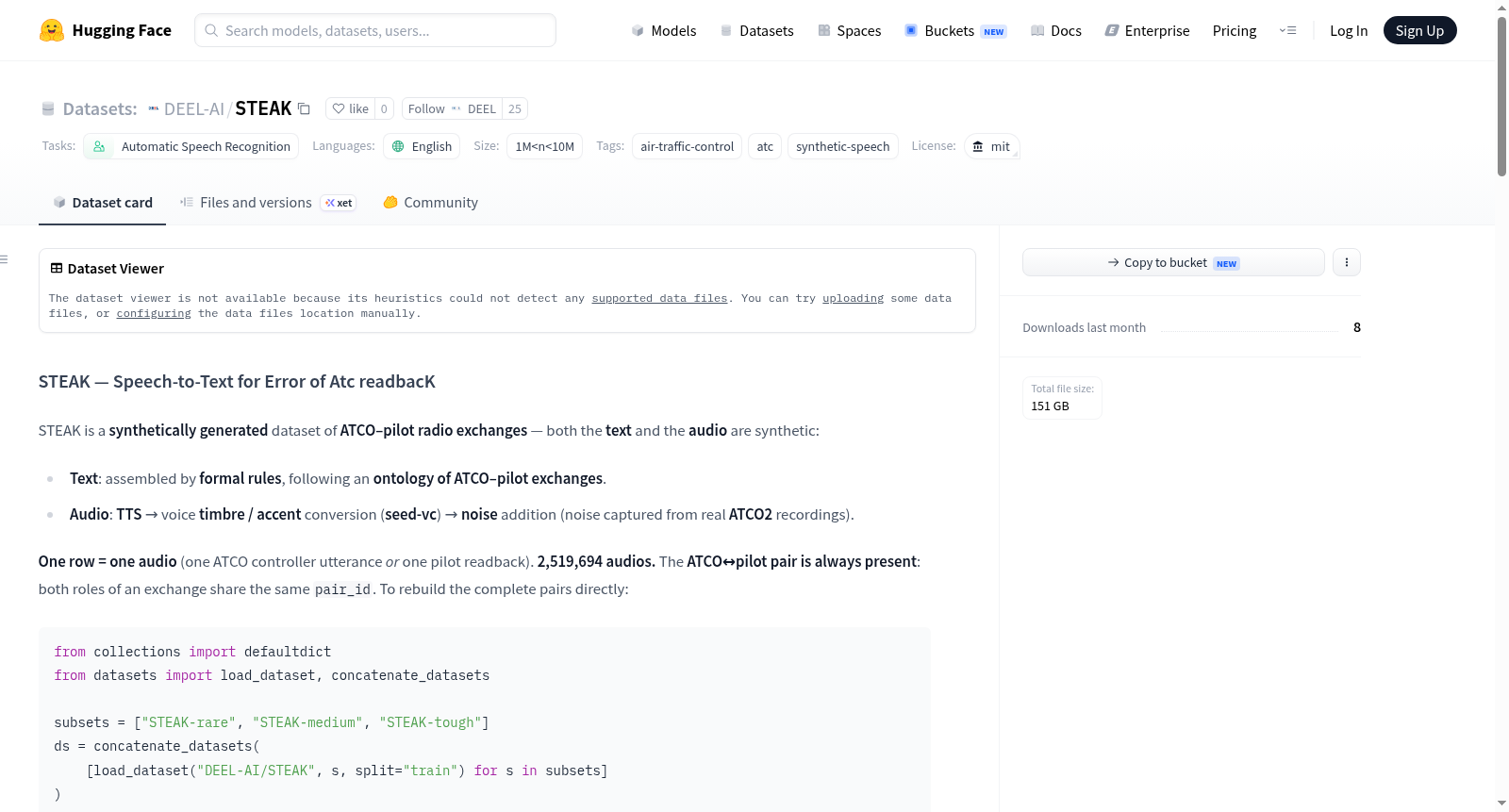
Task: Open the configuring link
Action: (x=154, y=313)
